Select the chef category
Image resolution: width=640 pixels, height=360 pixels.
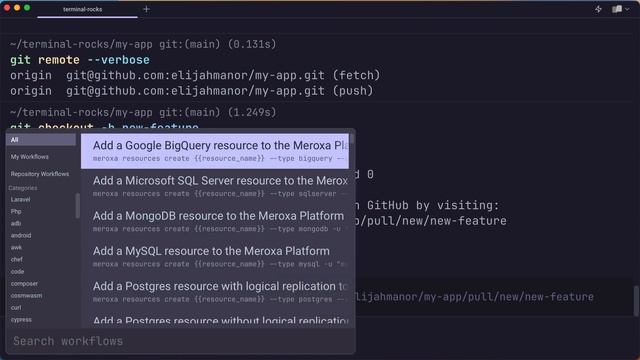(17, 259)
